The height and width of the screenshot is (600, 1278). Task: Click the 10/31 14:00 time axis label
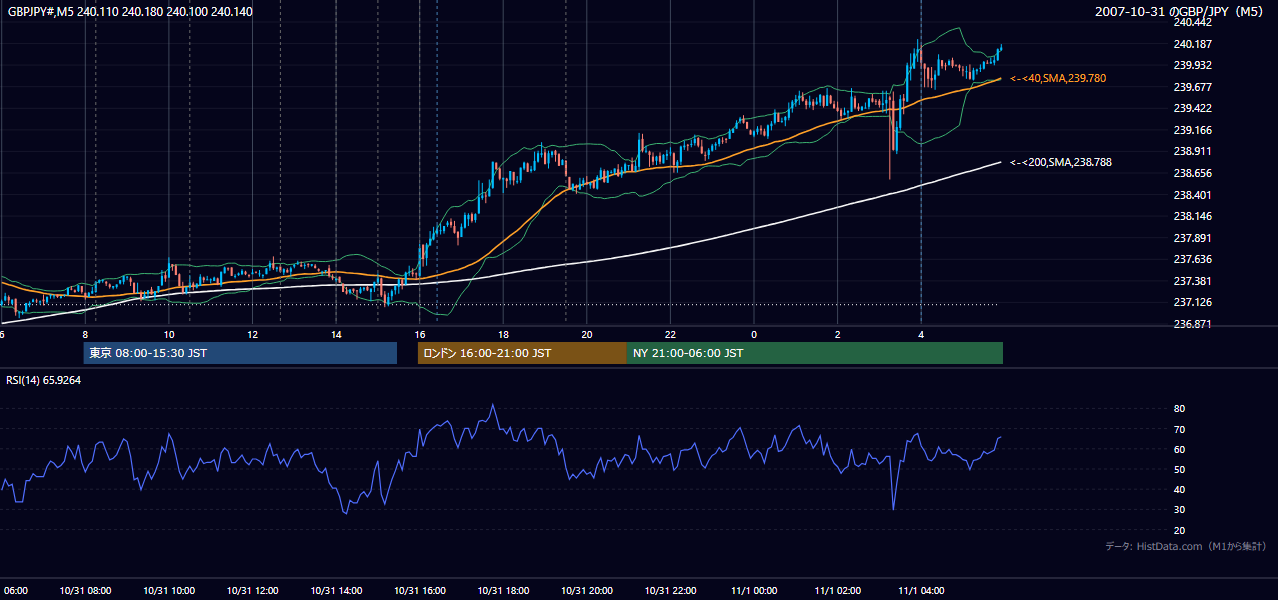(x=336, y=590)
